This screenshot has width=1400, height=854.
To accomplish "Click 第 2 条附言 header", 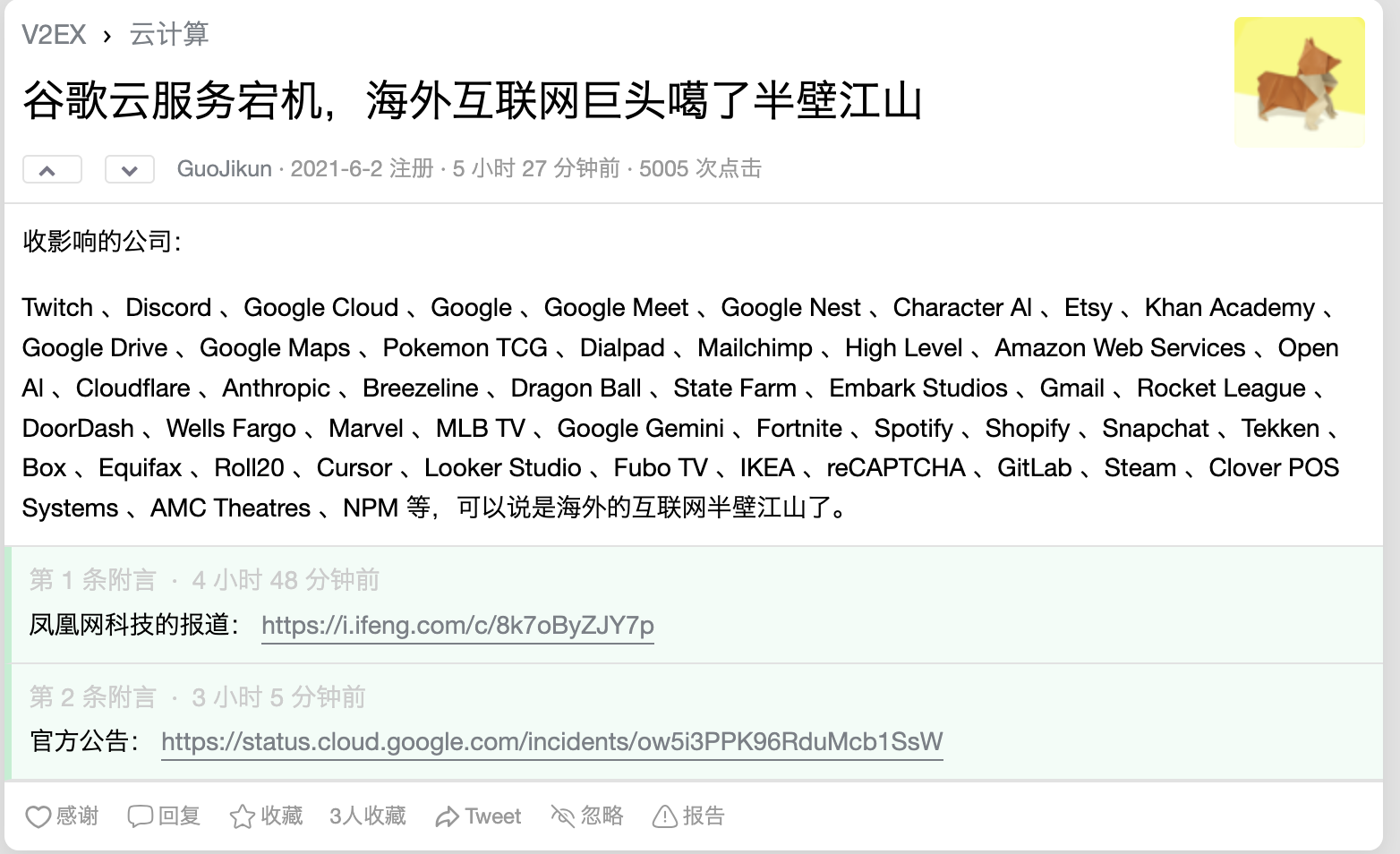I will (93, 697).
